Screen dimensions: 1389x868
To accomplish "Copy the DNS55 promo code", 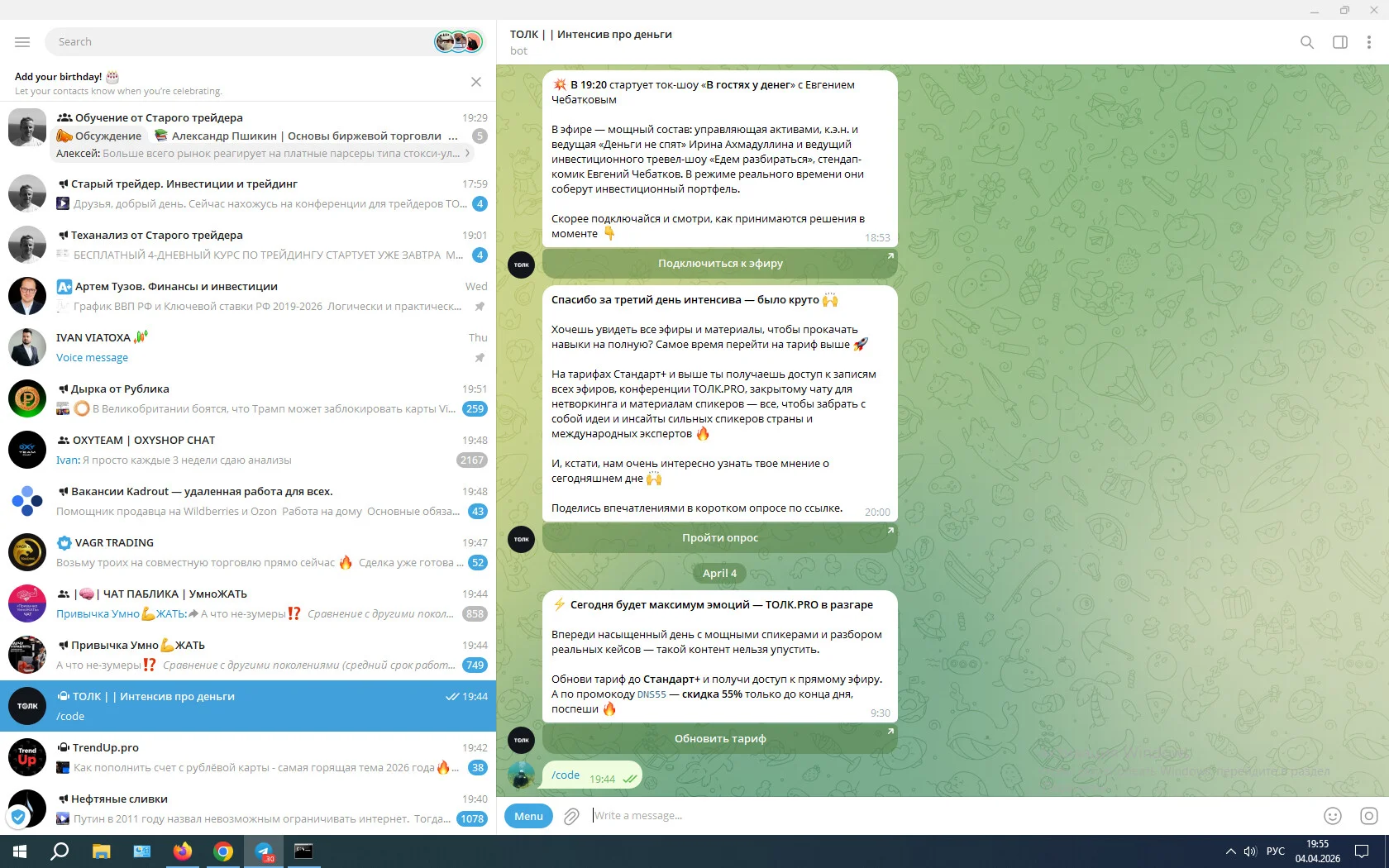I will pos(652,694).
